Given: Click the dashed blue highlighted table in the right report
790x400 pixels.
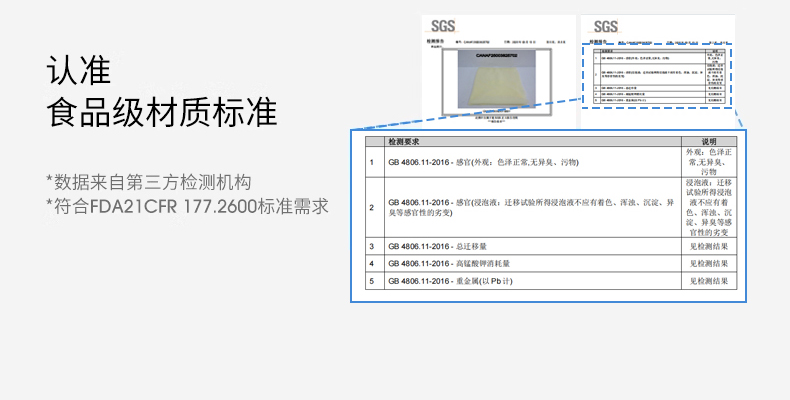Looking at the screenshot, I should tap(656, 77).
